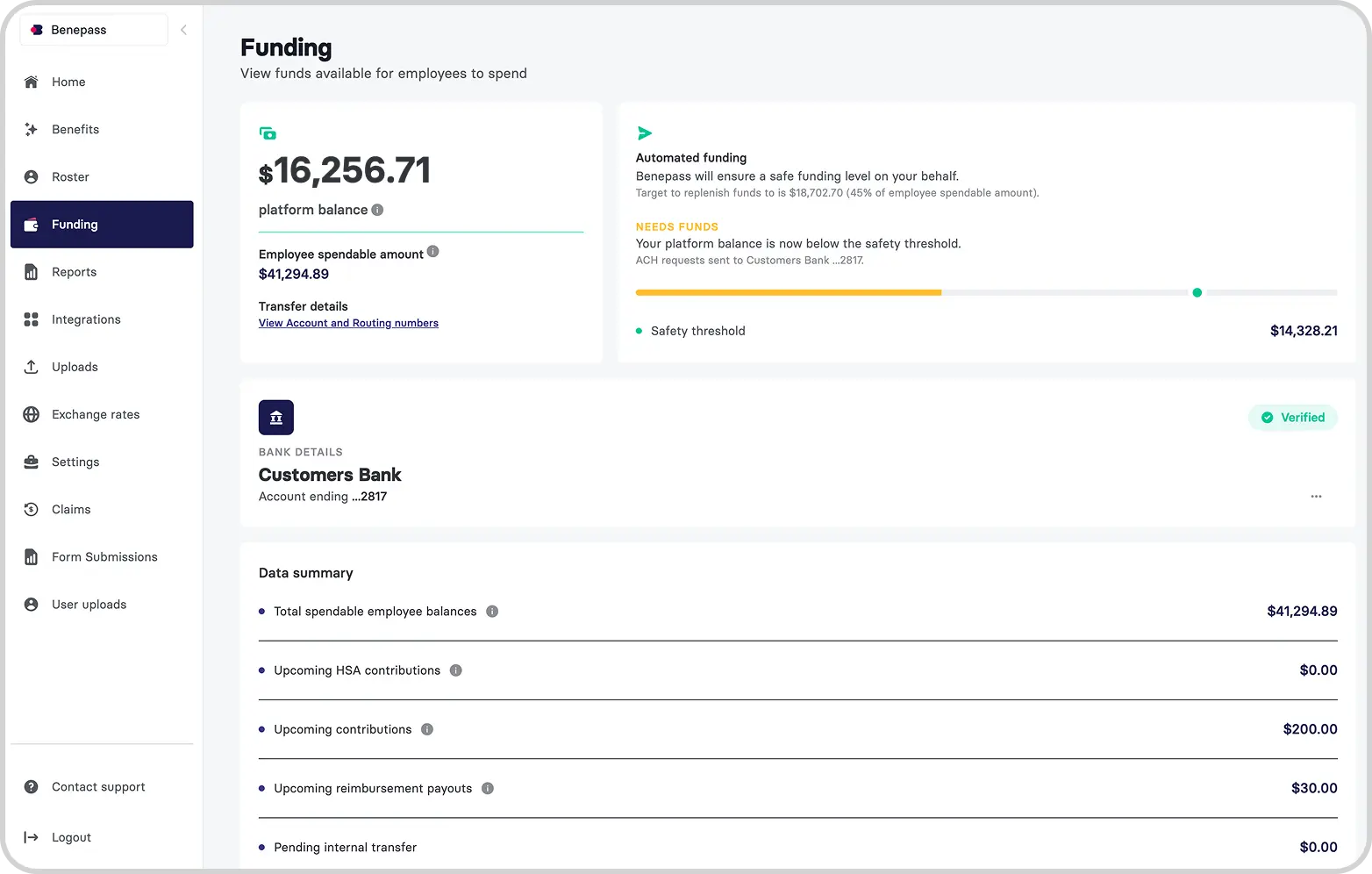The width and height of the screenshot is (1372, 874).
Task: Click Logout at the sidebar bottom
Action: point(71,836)
